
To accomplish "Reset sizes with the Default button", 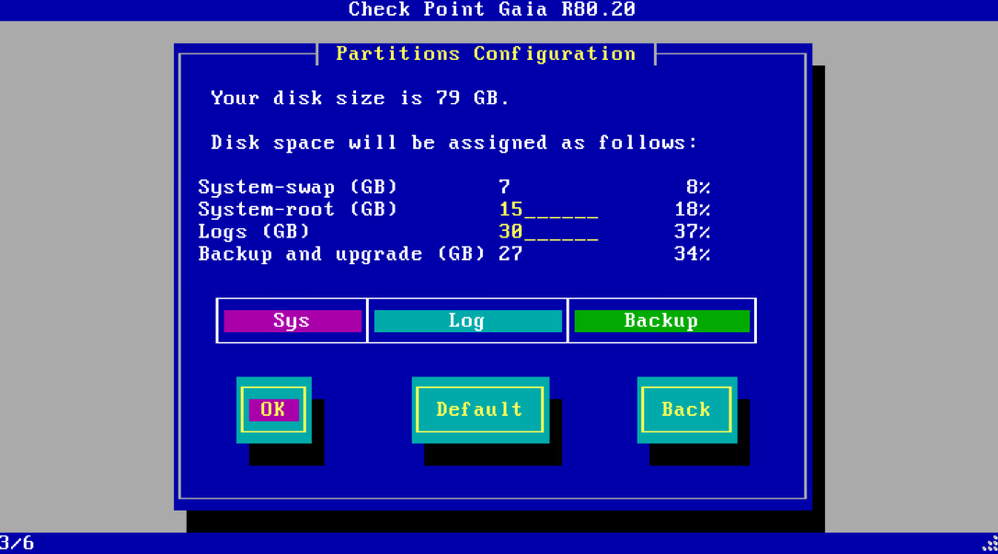I will click(x=480, y=409).
